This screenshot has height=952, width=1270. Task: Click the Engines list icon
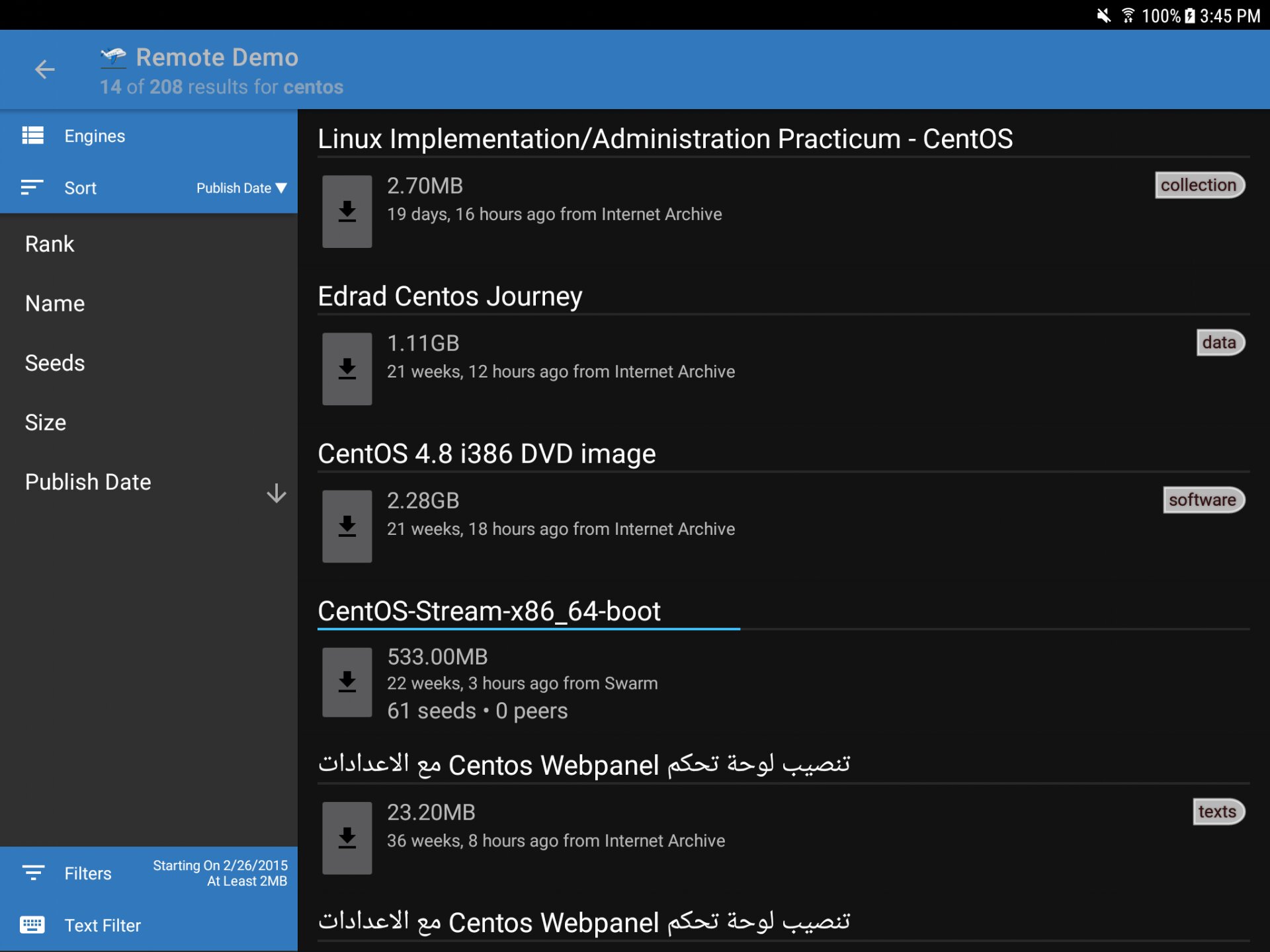click(32, 136)
